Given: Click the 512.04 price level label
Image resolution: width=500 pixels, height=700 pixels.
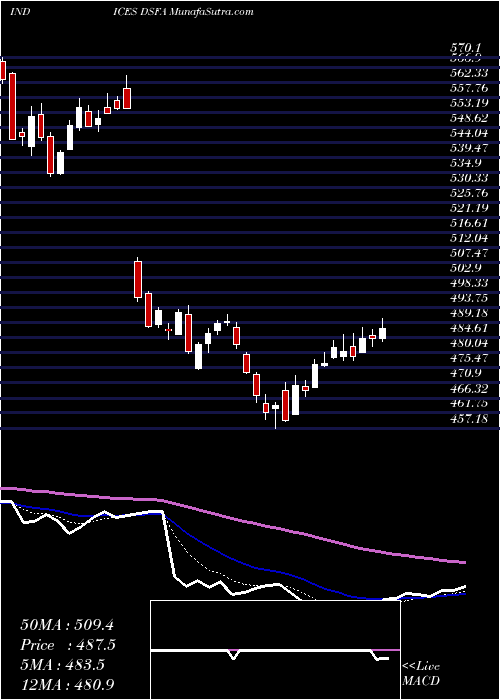Looking at the screenshot, I should pos(469,239).
